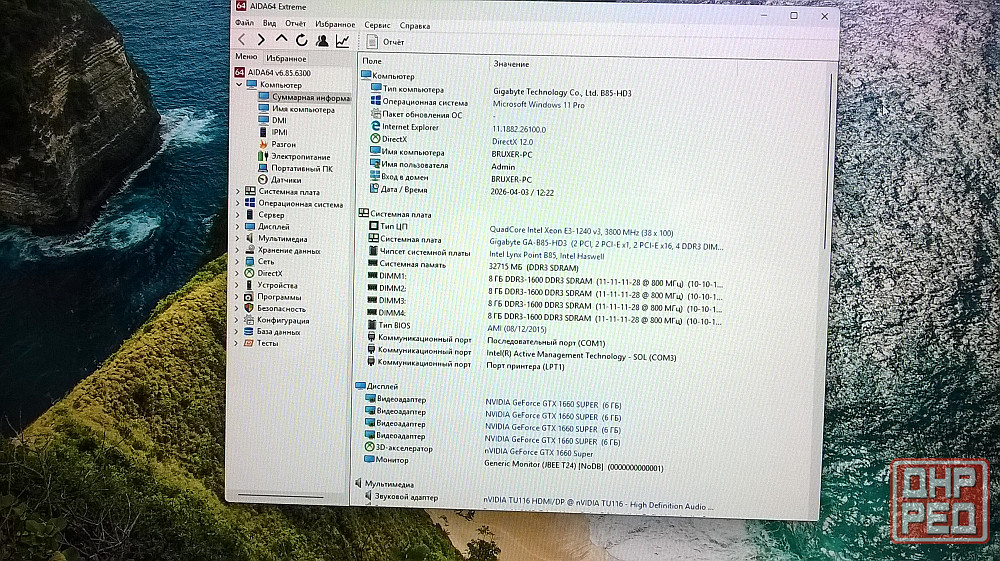Open the Файл menu
The height and width of the screenshot is (561, 1000).
click(244, 23)
